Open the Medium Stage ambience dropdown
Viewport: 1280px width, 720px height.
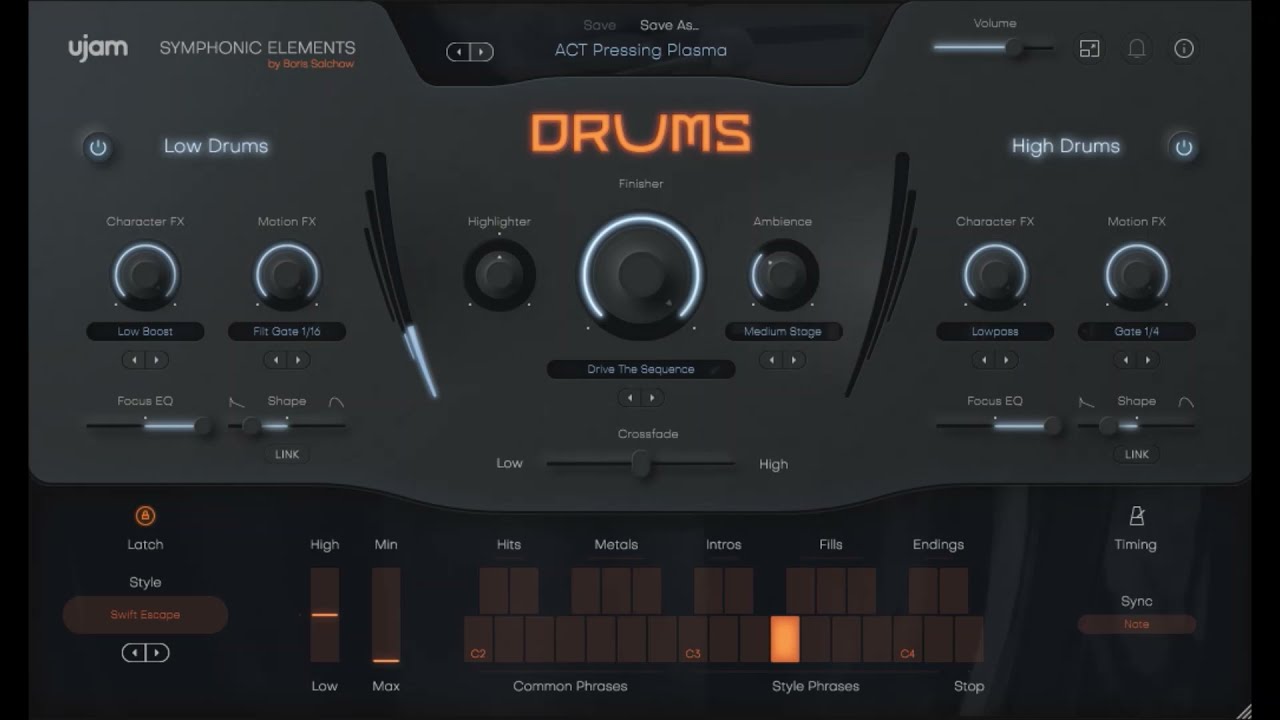click(x=783, y=332)
